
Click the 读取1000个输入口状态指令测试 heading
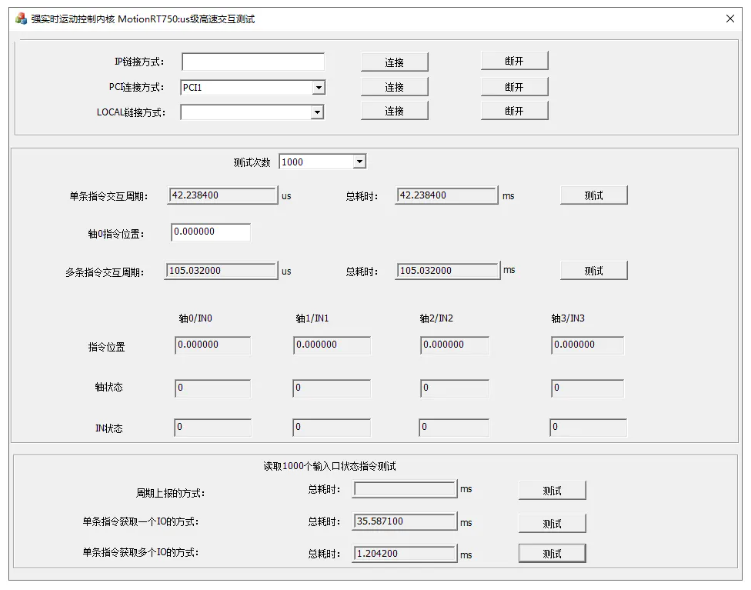330,466
